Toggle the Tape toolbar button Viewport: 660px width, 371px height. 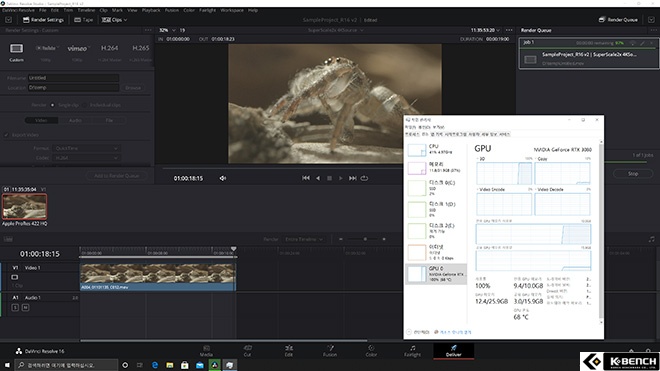tap(83, 20)
